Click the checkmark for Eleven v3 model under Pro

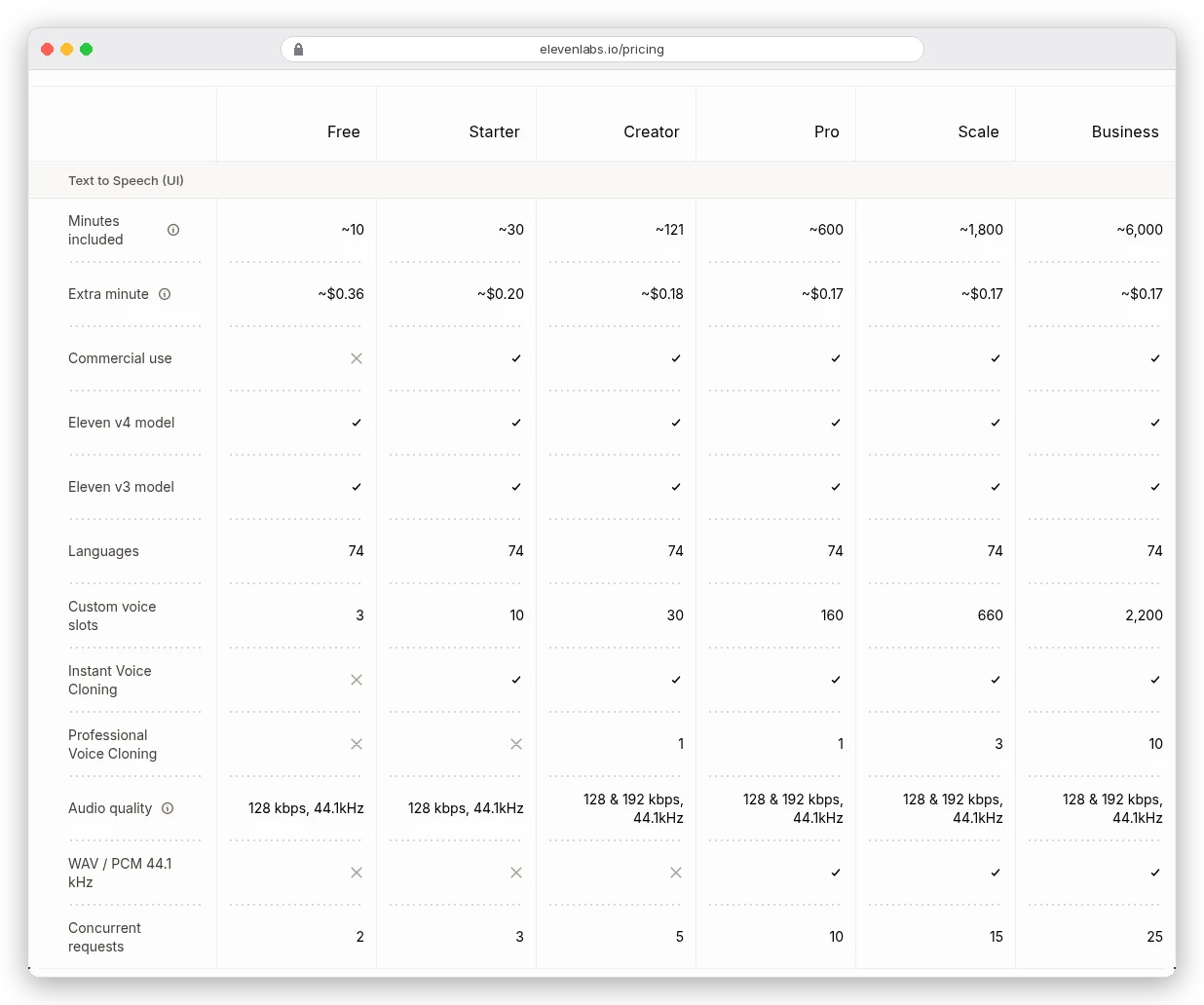click(836, 487)
